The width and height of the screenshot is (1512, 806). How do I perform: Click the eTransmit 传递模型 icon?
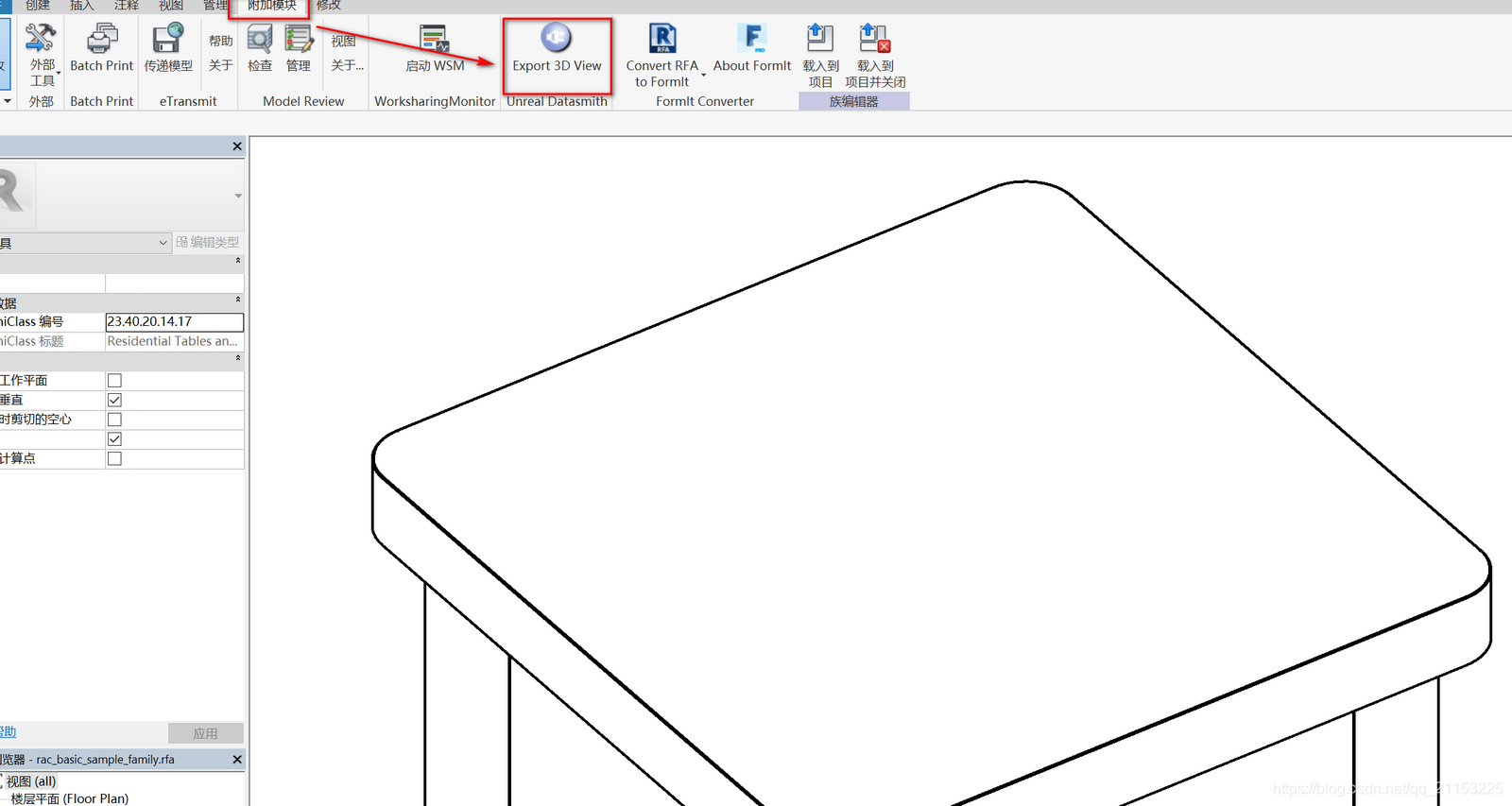click(x=168, y=49)
